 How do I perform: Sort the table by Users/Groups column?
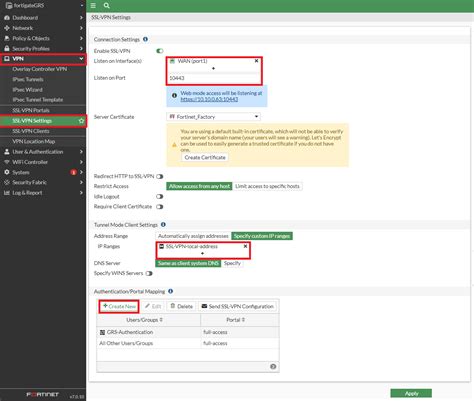tap(148, 320)
